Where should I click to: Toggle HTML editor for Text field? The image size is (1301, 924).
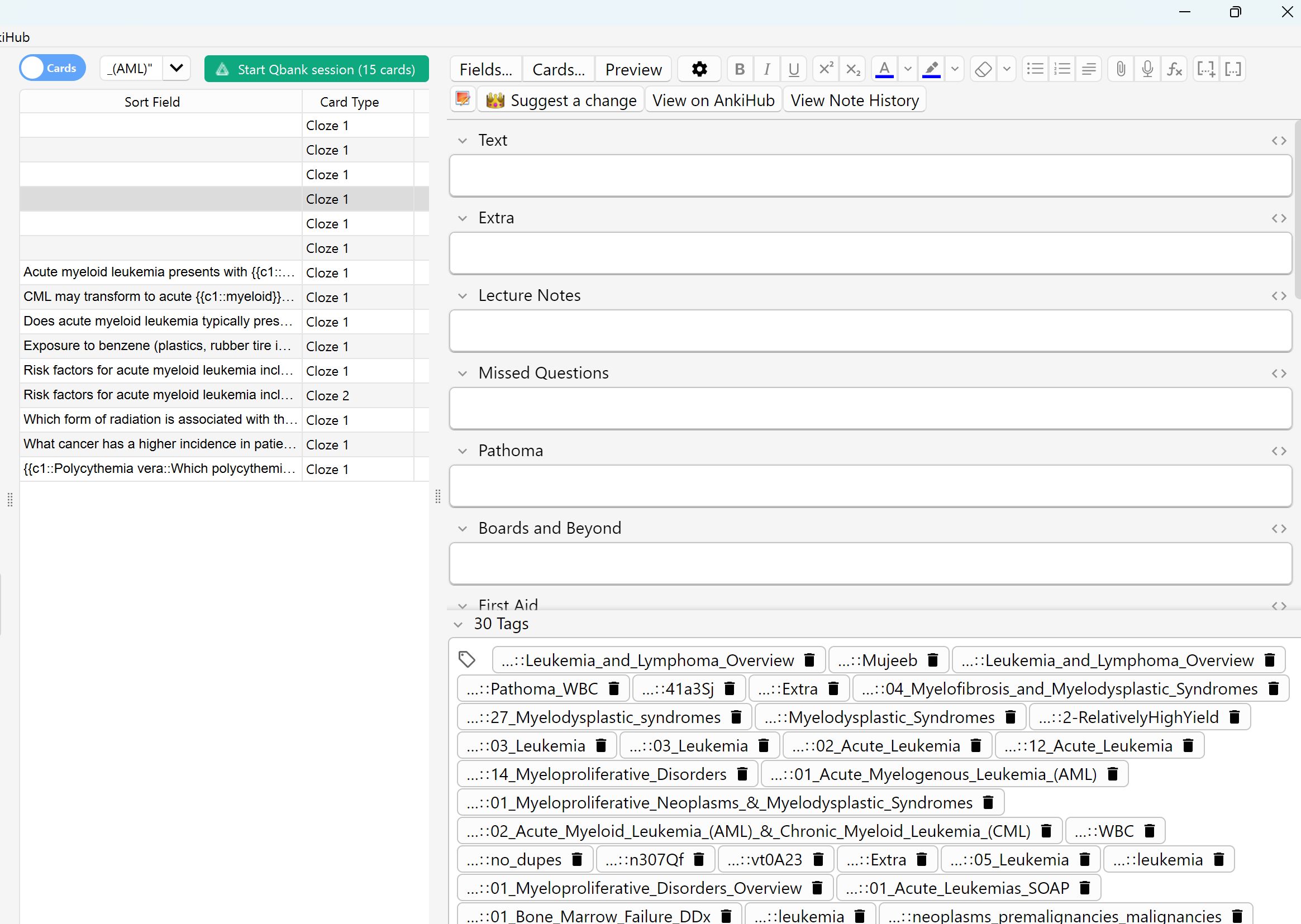[x=1278, y=141]
